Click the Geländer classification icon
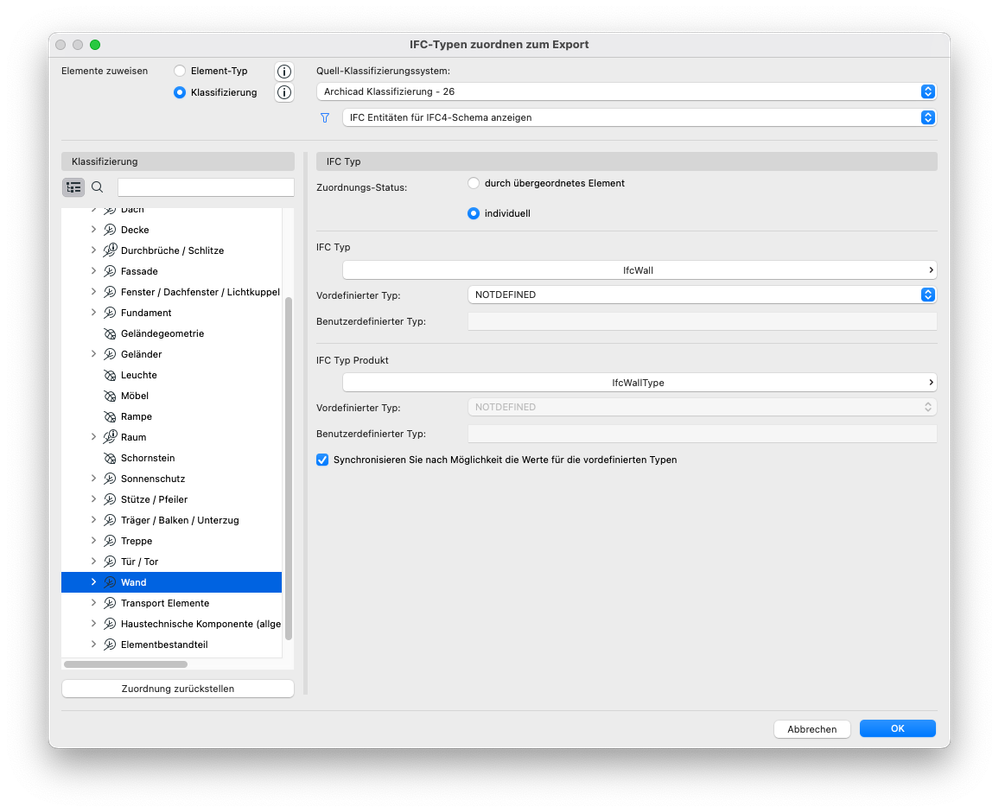Viewport: 999px width, 812px height. pos(110,354)
